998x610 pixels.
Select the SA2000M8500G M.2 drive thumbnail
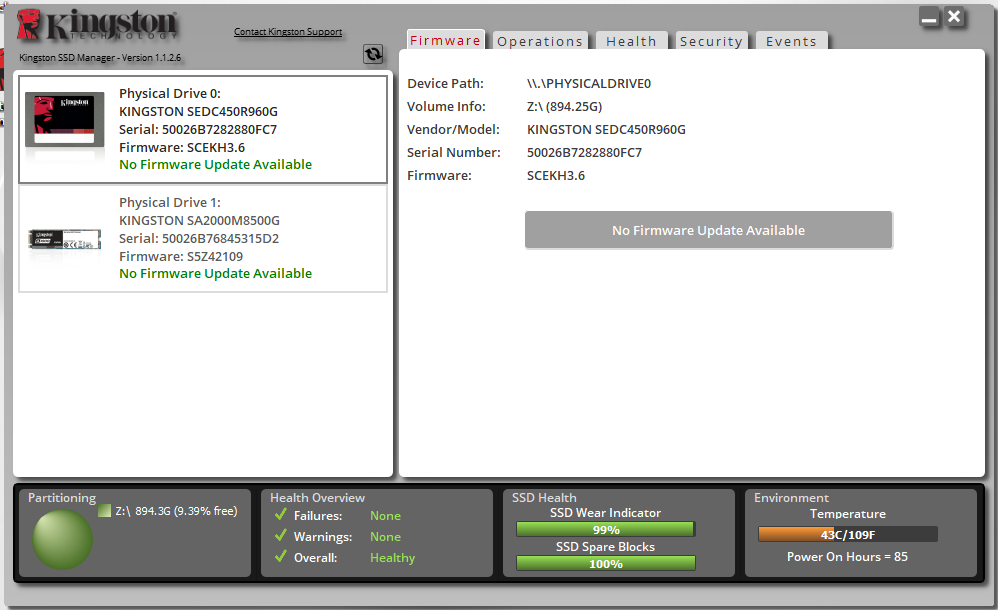64,239
